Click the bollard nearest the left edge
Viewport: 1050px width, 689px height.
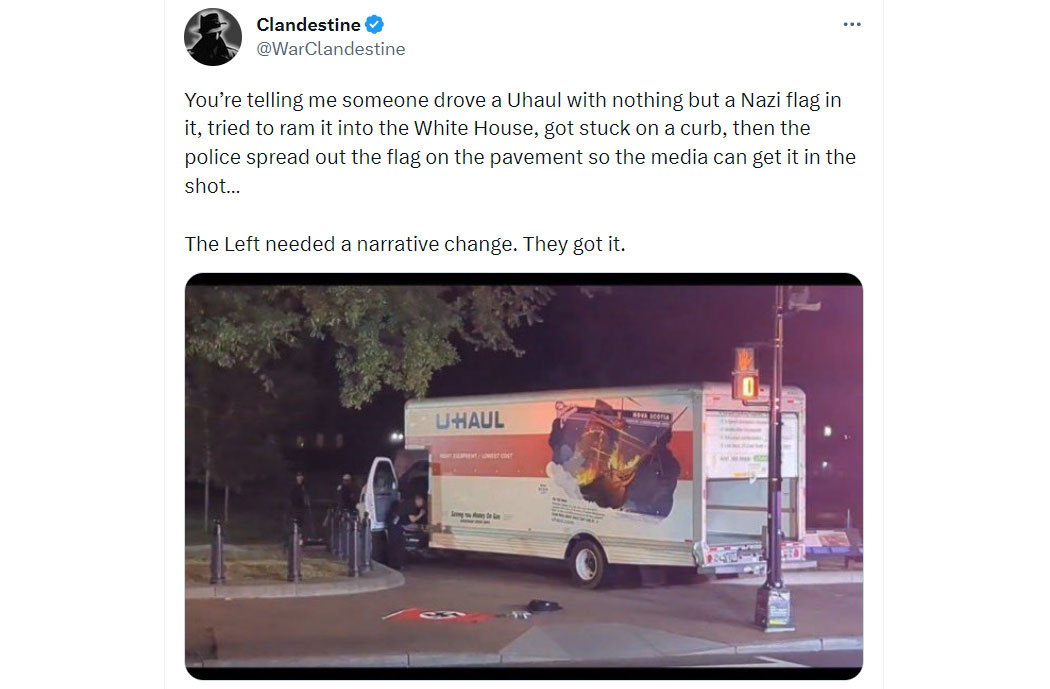point(218,551)
